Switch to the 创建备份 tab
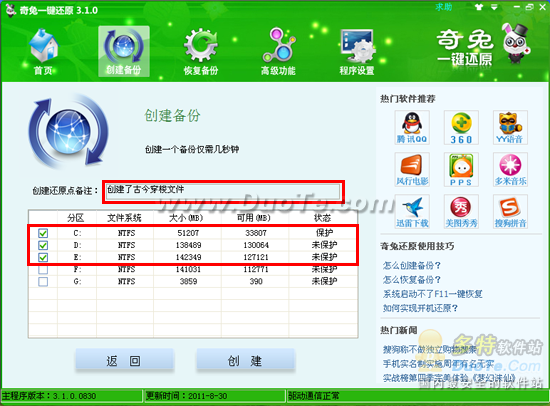Image resolution: width=550 pixels, height=406 pixels. [124, 52]
